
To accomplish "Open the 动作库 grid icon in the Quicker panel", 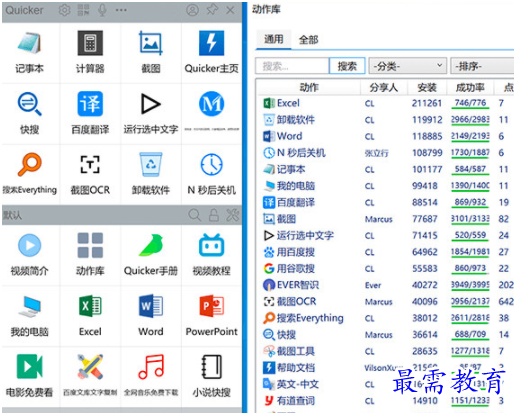I will click(90, 246).
